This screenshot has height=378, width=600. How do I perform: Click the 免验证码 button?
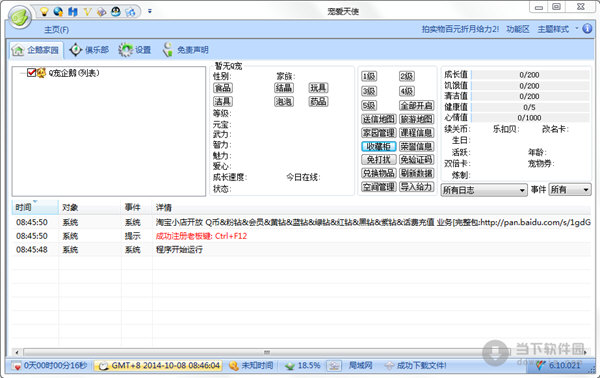click(x=417, y=160)
